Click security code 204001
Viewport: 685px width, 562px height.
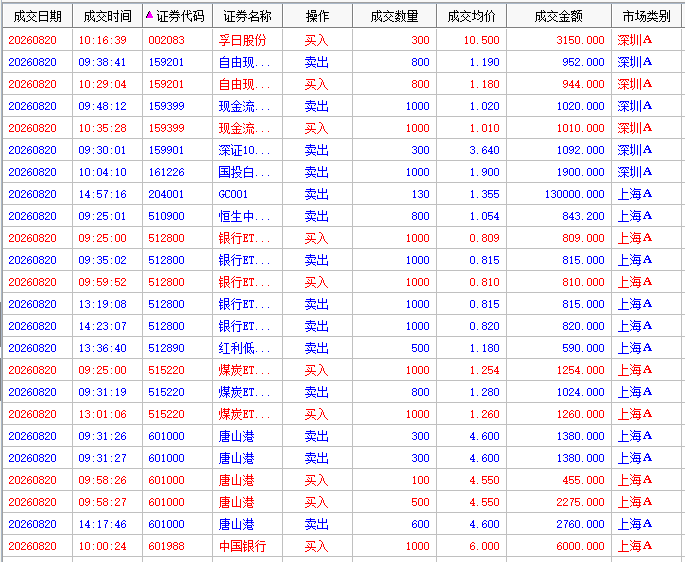[166, 194]
